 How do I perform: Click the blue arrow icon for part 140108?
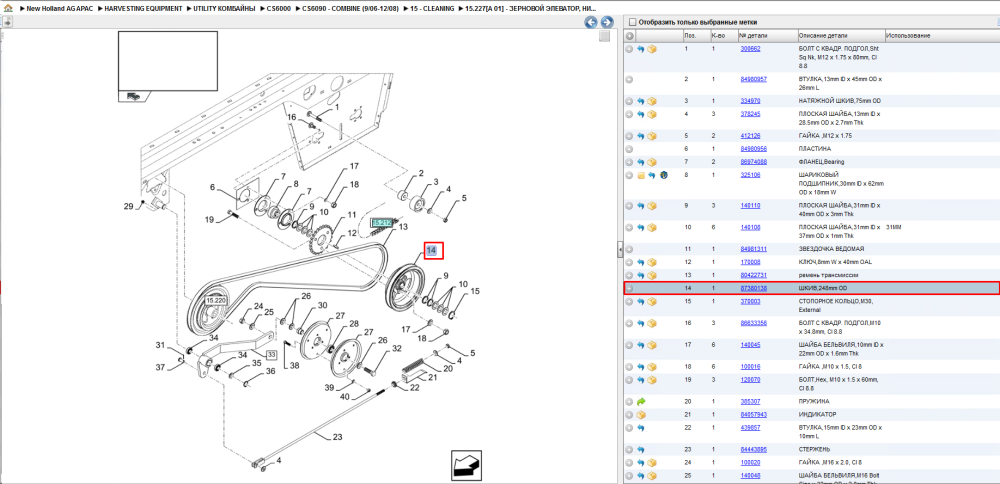(641, 227)
